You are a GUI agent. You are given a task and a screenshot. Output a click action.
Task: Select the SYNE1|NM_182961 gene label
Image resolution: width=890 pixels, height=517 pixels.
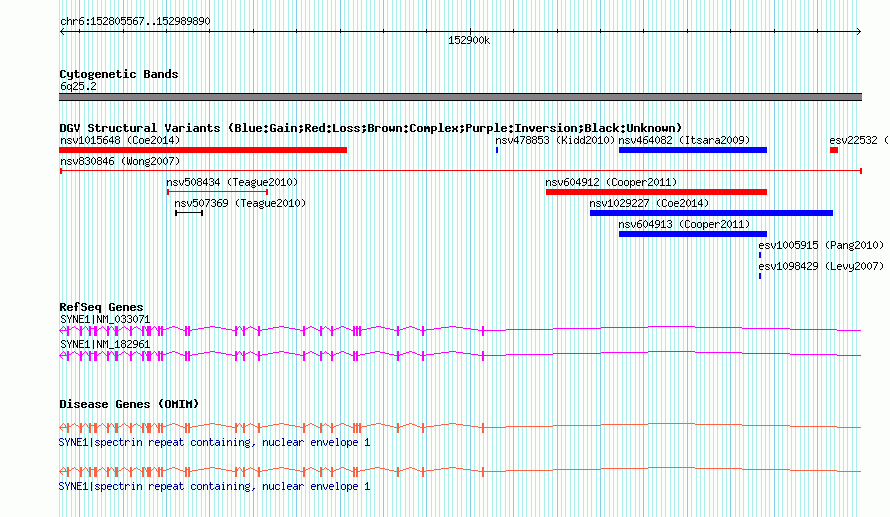(x=105, y=344)
